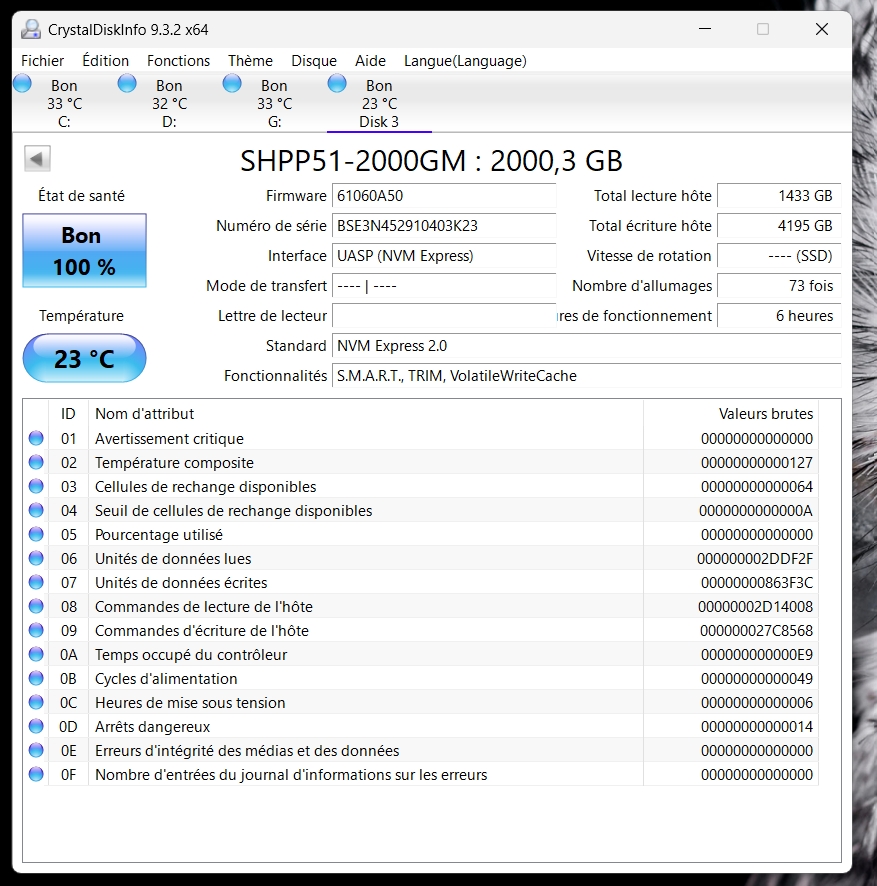Viewport: 877px width, 886px height.
Task: Click the raw value 000000027C8568
Action: click(756, 631)
